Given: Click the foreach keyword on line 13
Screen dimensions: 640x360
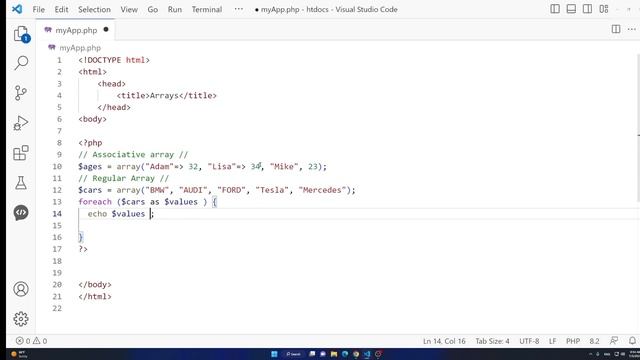Looking at the screenshot, I should click(95, 202).
